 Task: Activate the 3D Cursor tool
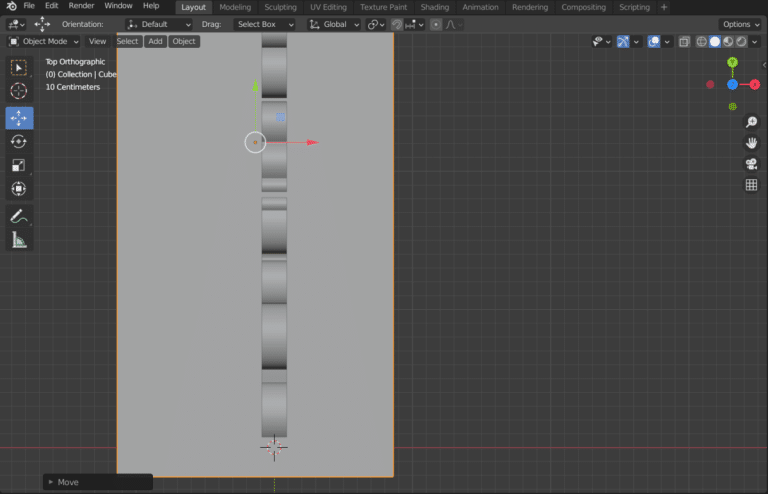click(x=19, y=91)
